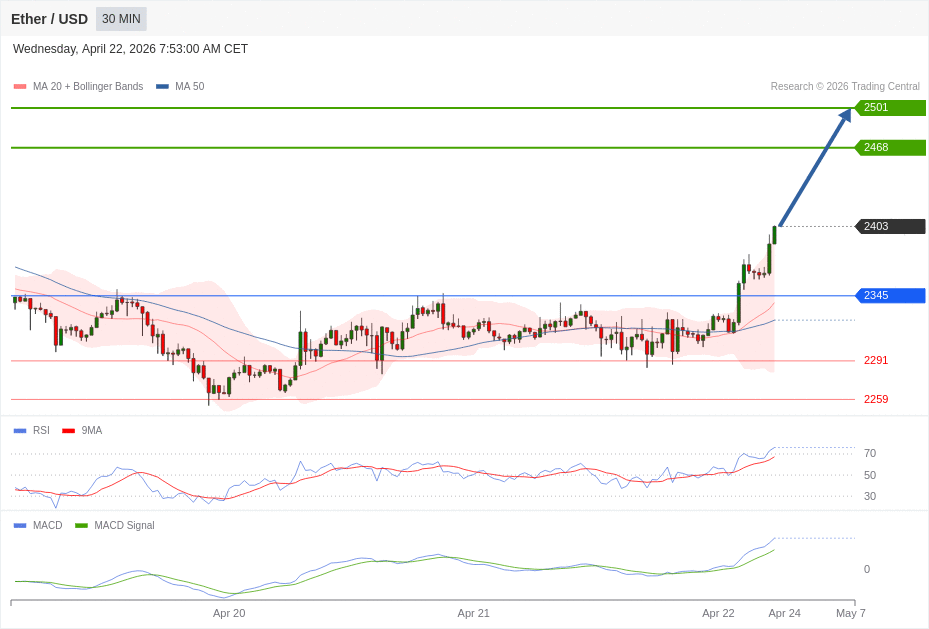Toggle the MACD Signal legend entry
Viewport: 929px width, 629px height.
point(124,526)
